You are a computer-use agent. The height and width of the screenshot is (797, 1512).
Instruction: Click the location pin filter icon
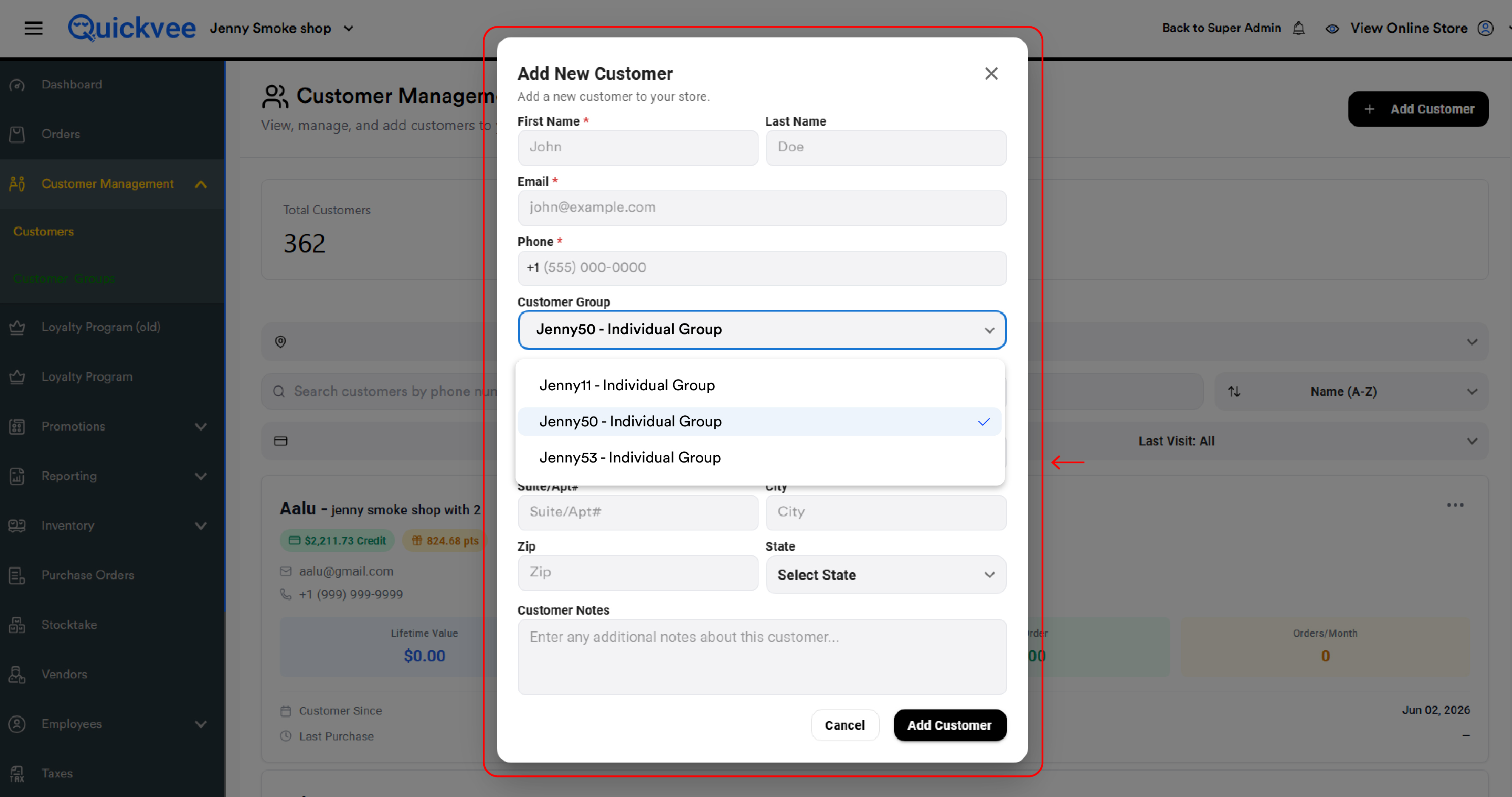280,342
